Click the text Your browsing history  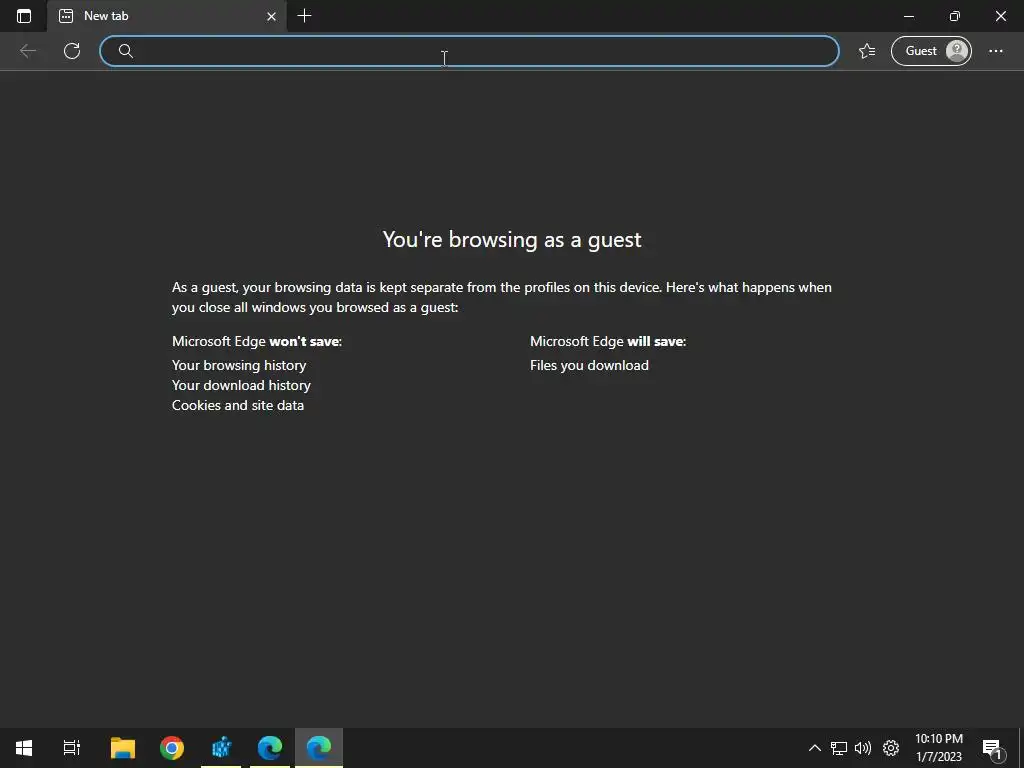239,365
